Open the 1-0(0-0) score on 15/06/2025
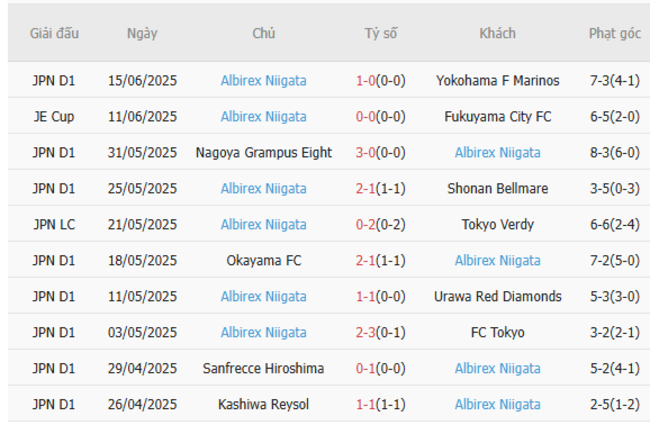The image size is (650, 425). (x=380, y=81)
